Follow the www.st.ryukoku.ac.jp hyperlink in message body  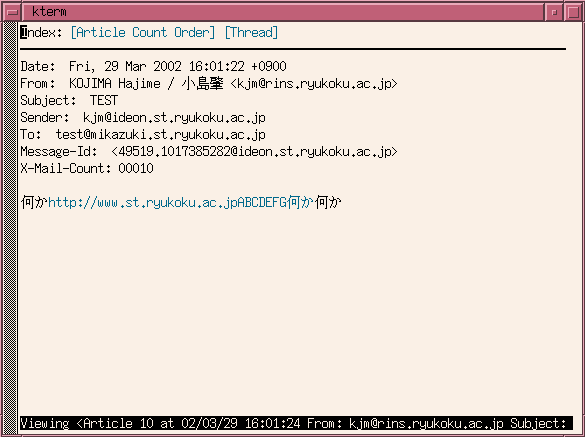pos(181,202)
